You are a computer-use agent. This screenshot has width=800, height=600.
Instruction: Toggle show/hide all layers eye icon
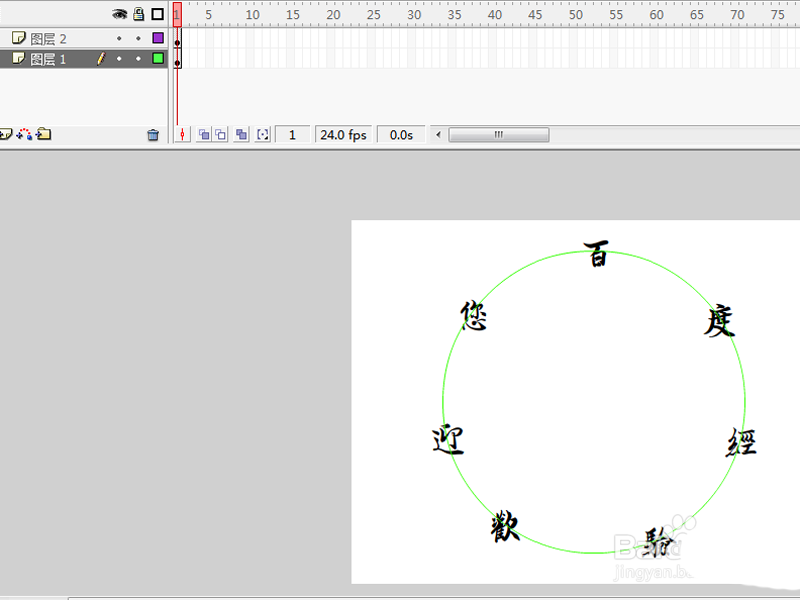pyautogui.click(x=119, y=14)
